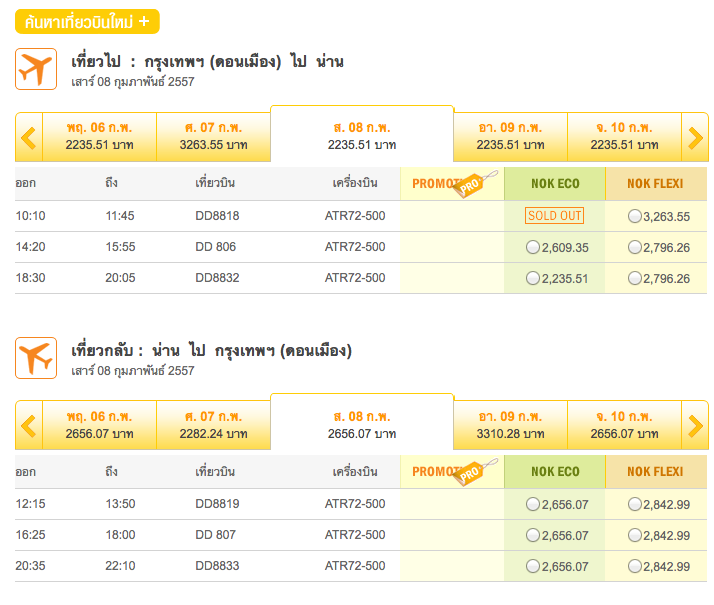This screenshot has width=714, height=605.
Task: Click the outbound flight airplane icon
Action: click(36, 69)
